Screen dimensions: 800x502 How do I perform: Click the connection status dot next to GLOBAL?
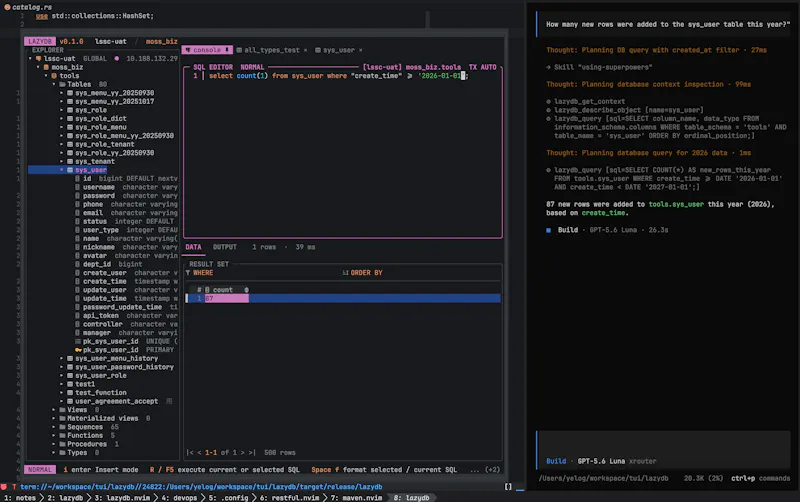pyautogui.click(x=117, y=59)
